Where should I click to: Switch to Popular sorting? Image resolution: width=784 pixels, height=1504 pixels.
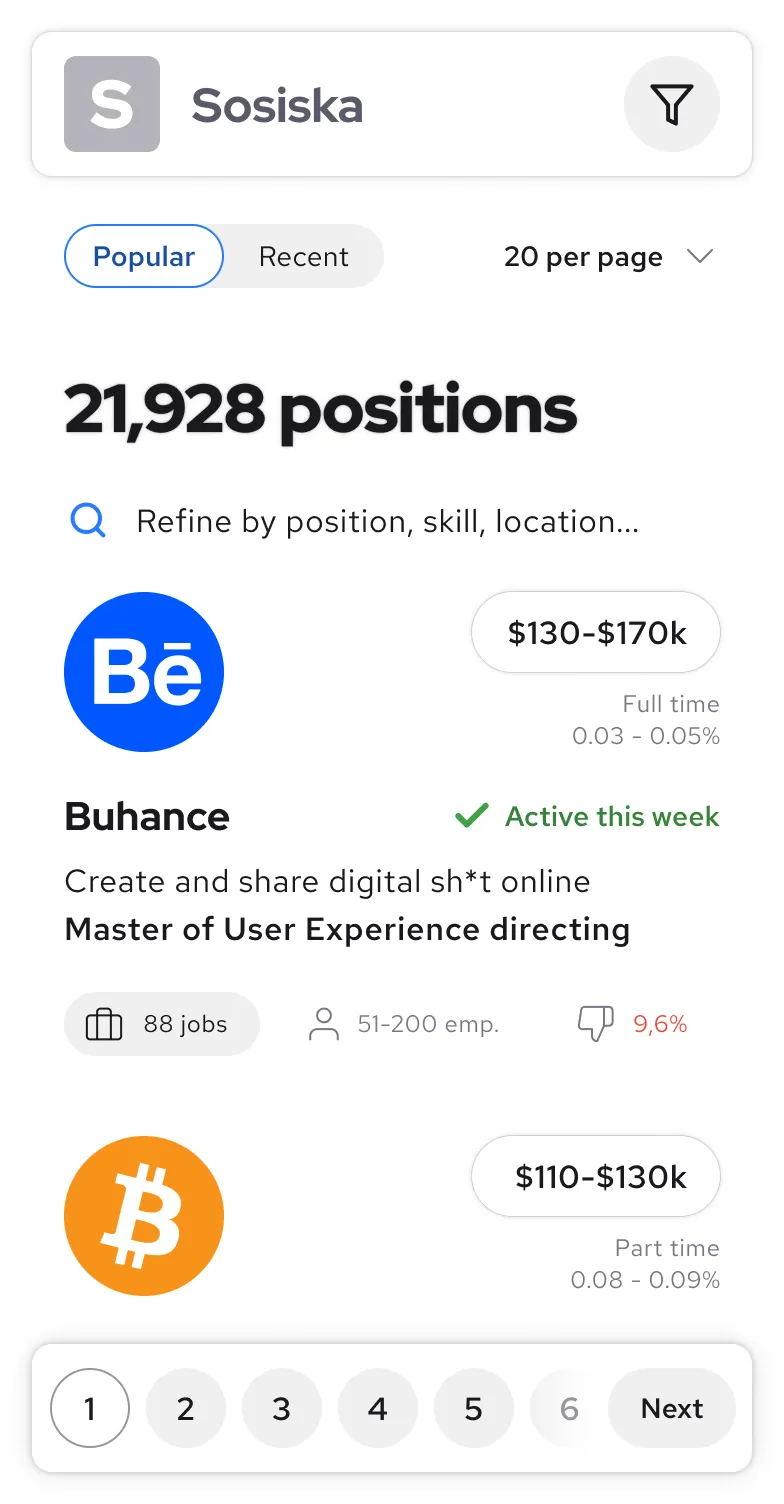[144, 256]
